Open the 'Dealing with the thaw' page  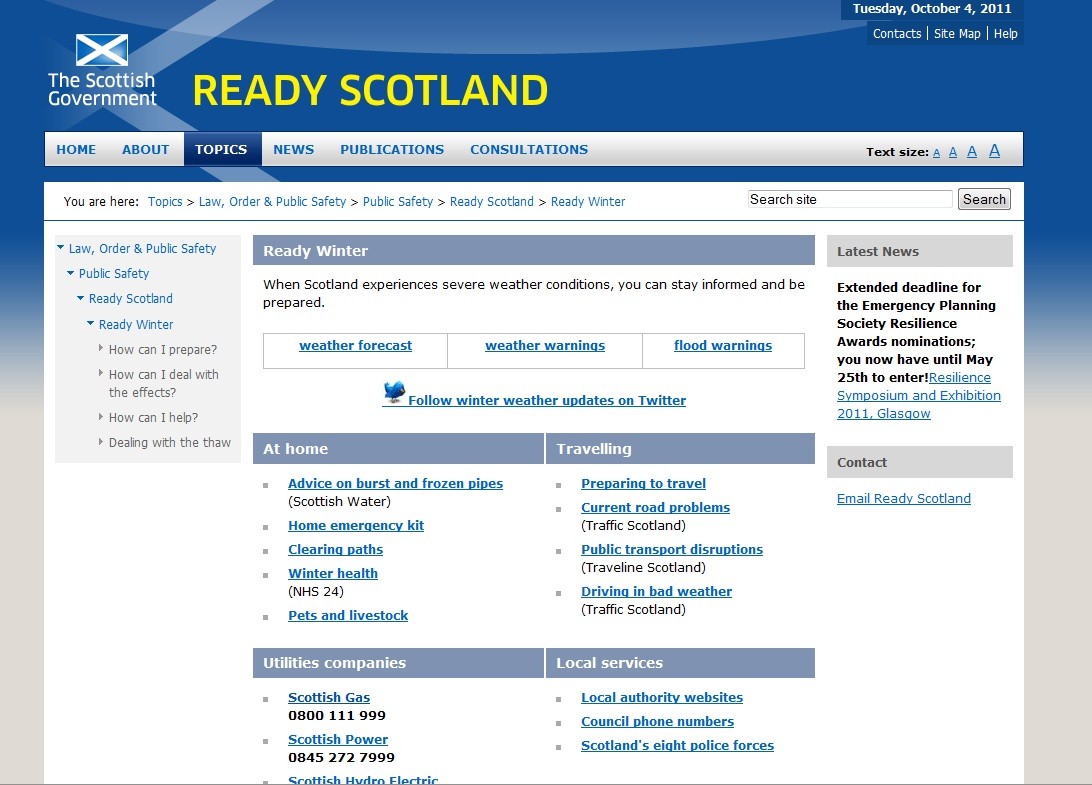click(x=170, y=441)
